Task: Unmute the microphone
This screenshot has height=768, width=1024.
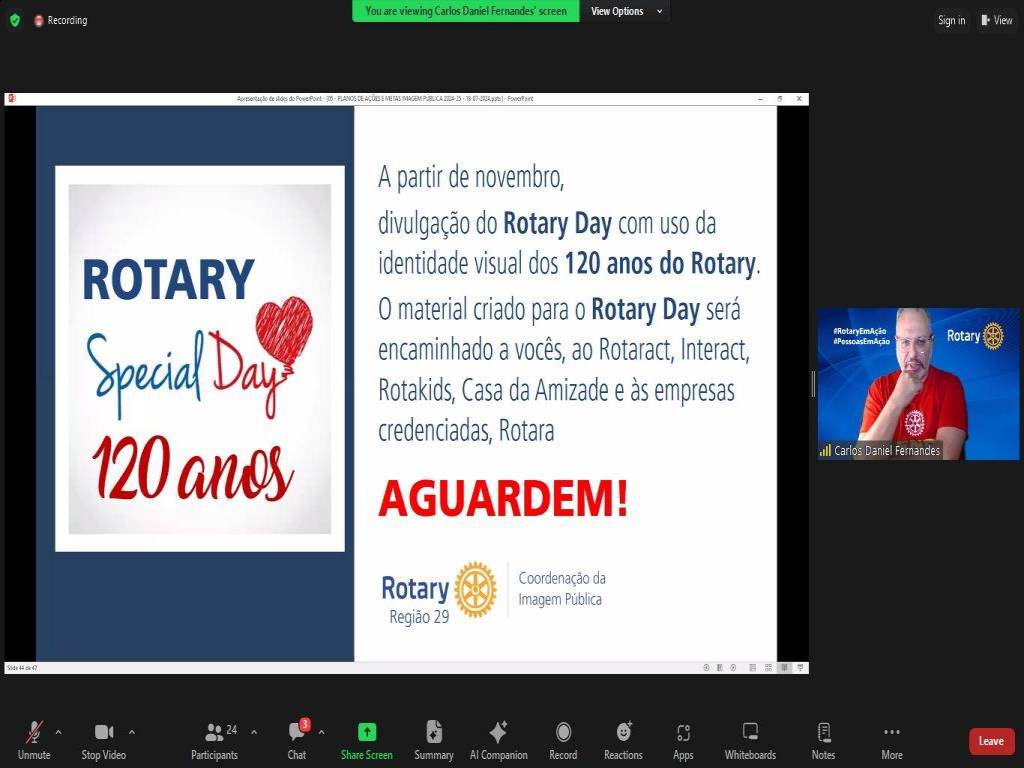Action: click(34, 740)
